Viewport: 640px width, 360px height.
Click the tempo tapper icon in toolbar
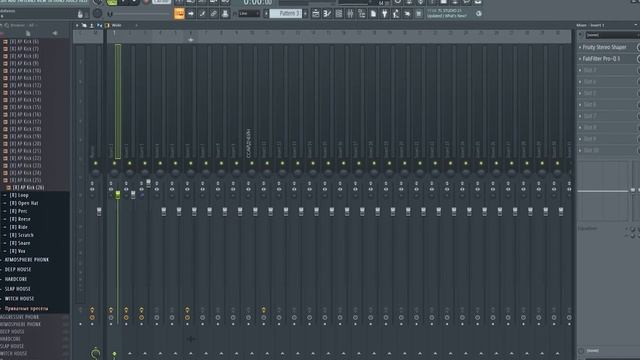(396, 14)
